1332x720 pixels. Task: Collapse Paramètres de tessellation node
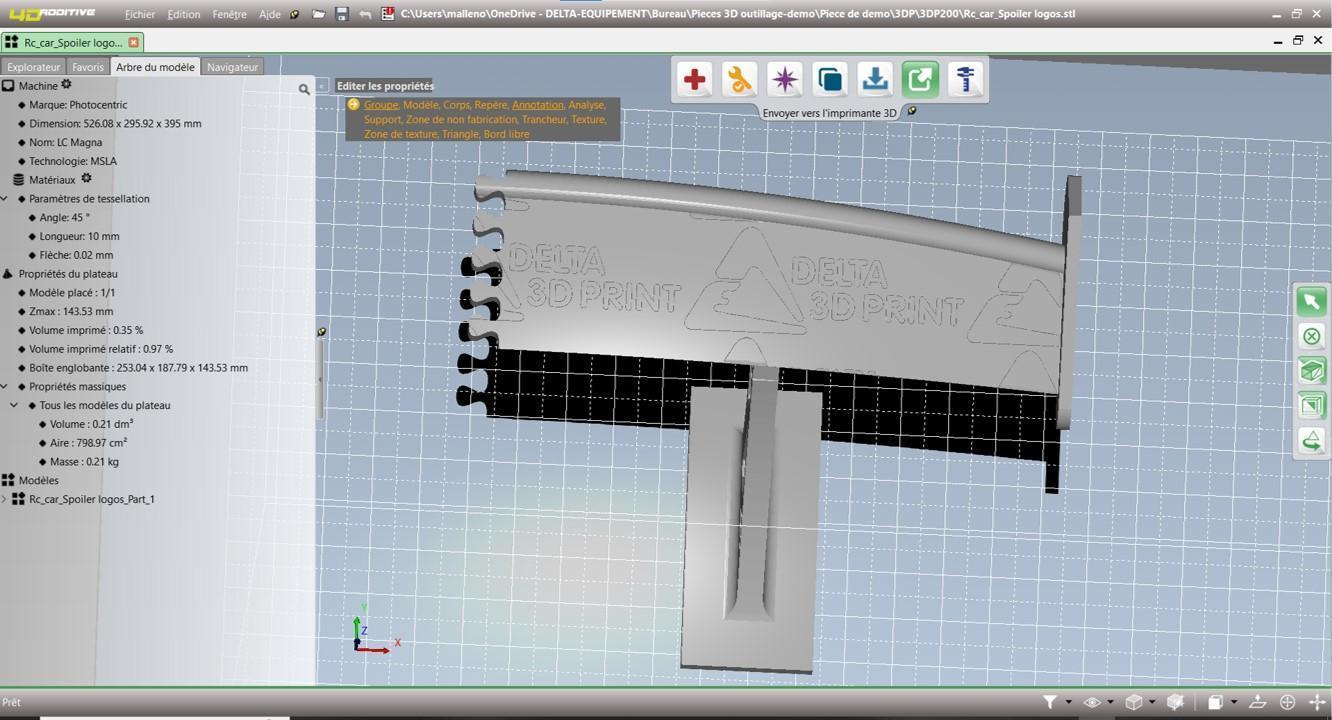(x=4, y=198)
